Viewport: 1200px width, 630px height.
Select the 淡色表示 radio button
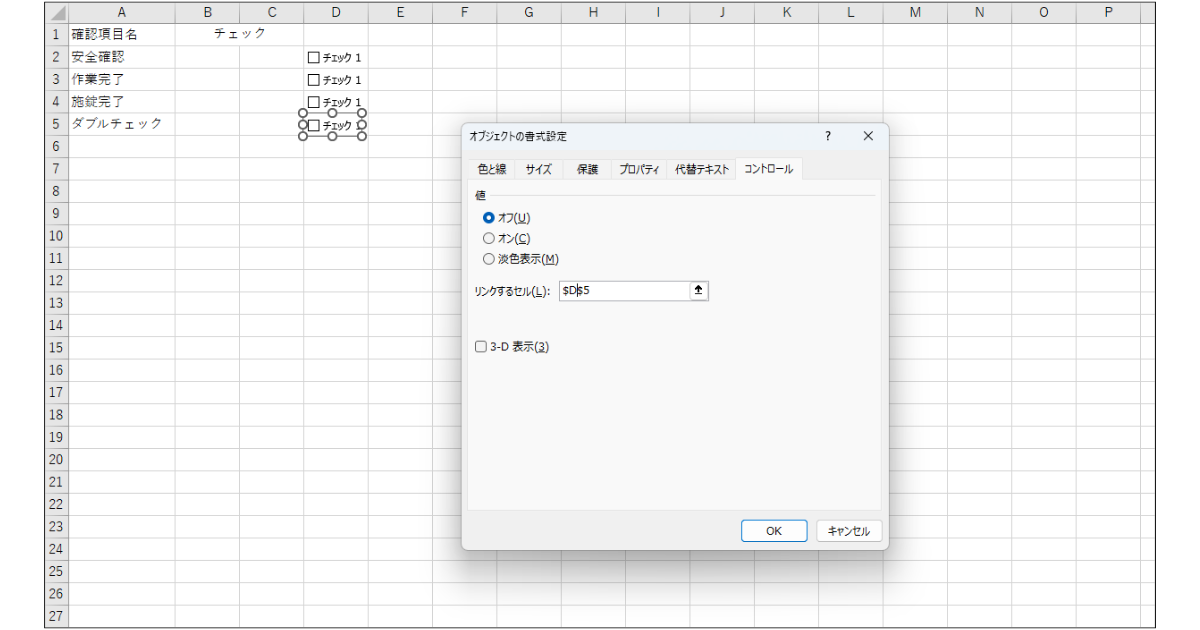(489, 259)
